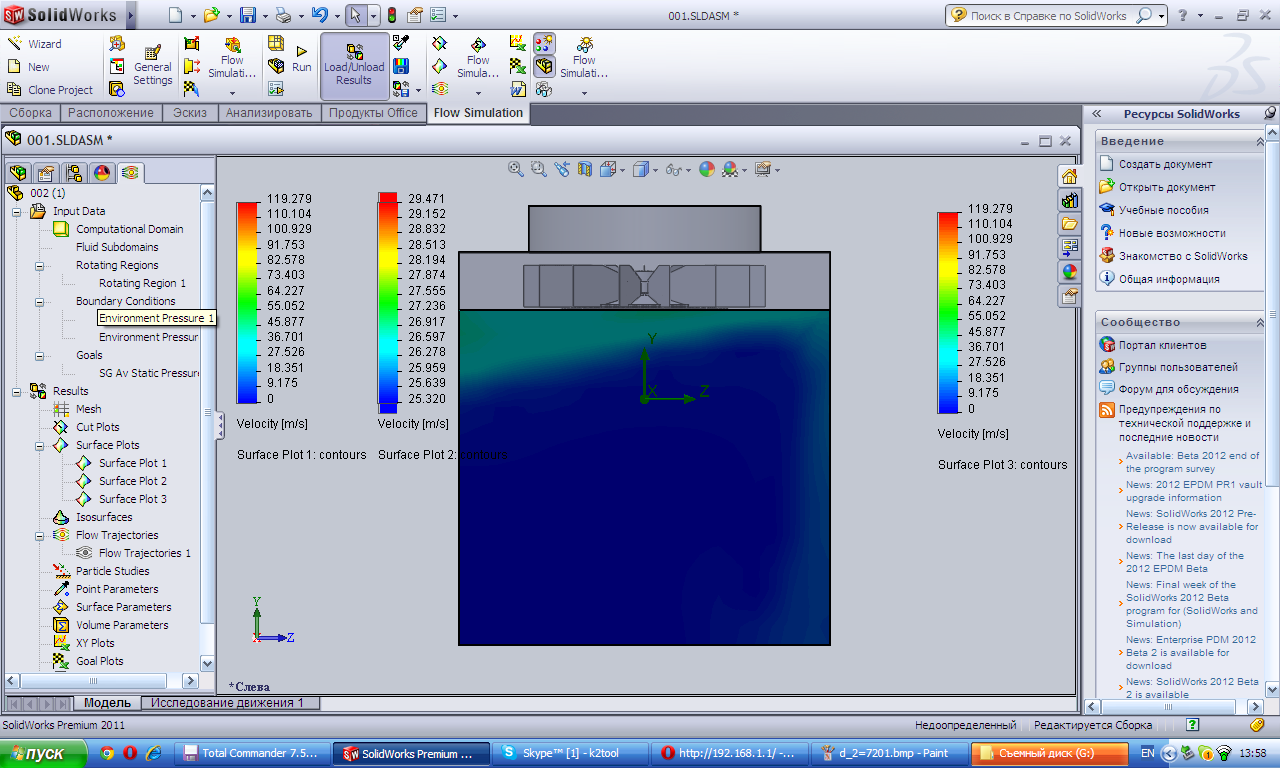Click the Run solver button

[x=301, y=59]
